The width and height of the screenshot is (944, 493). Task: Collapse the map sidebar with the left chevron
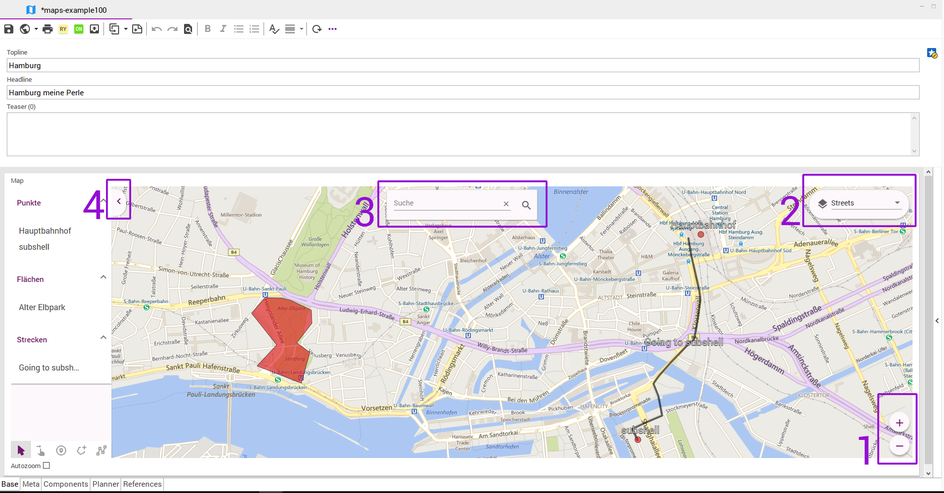pos(119,201)
